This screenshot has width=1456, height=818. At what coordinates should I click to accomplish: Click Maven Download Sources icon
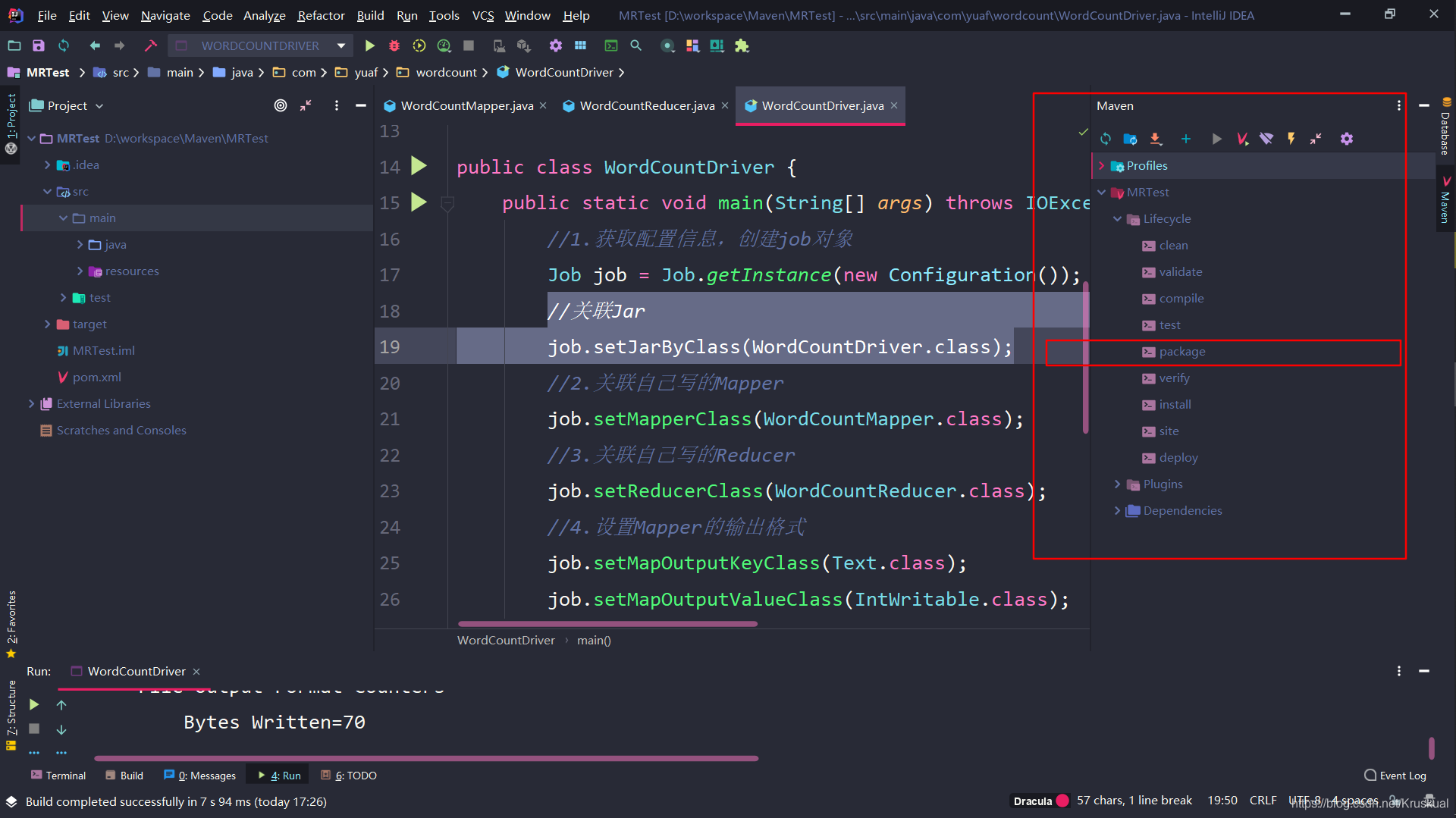point(1156,139)
